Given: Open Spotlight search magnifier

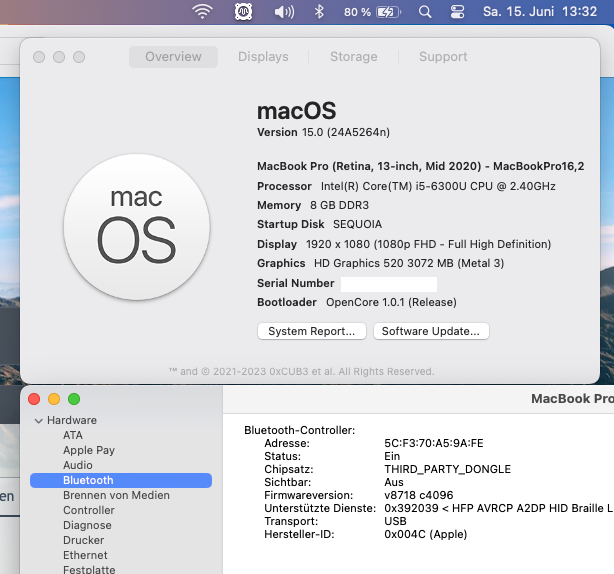Looking at the screenshot, I should click(x=425, y=12).
